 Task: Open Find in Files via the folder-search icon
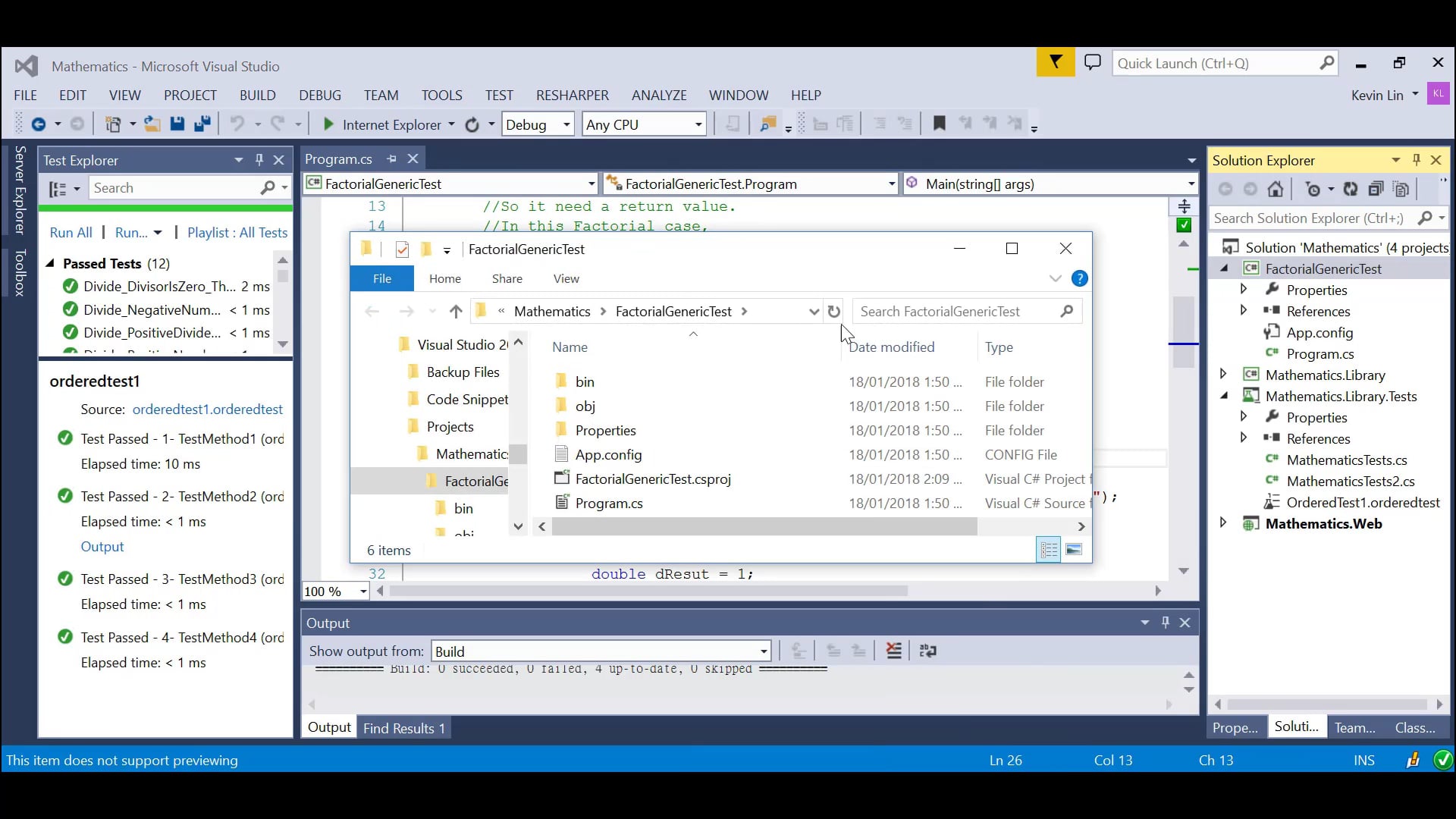click(x=770, y=124)
